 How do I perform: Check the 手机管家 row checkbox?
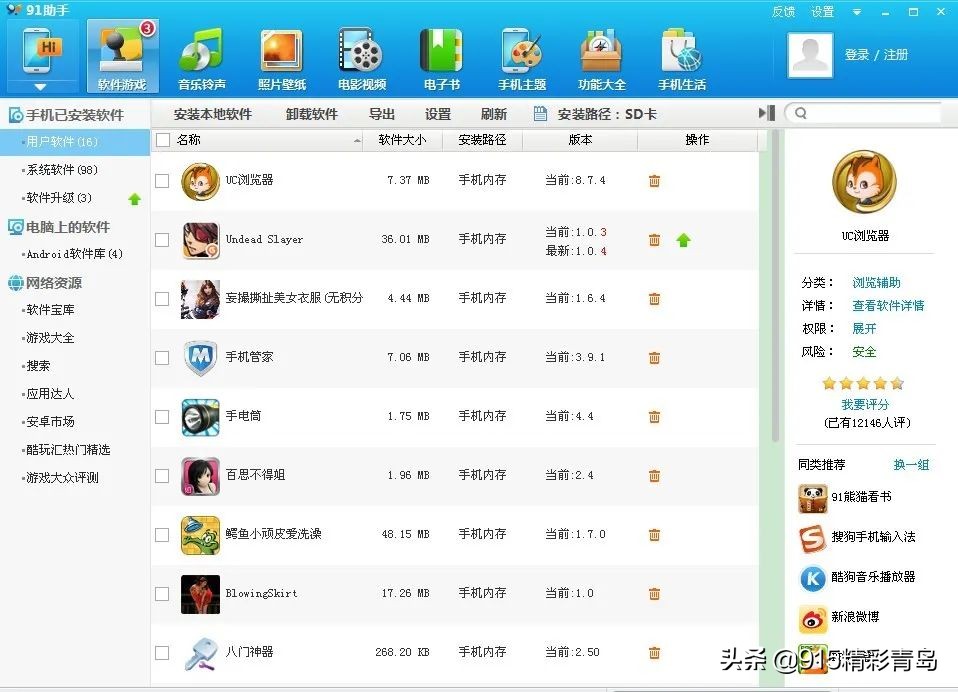coord(162,358)
